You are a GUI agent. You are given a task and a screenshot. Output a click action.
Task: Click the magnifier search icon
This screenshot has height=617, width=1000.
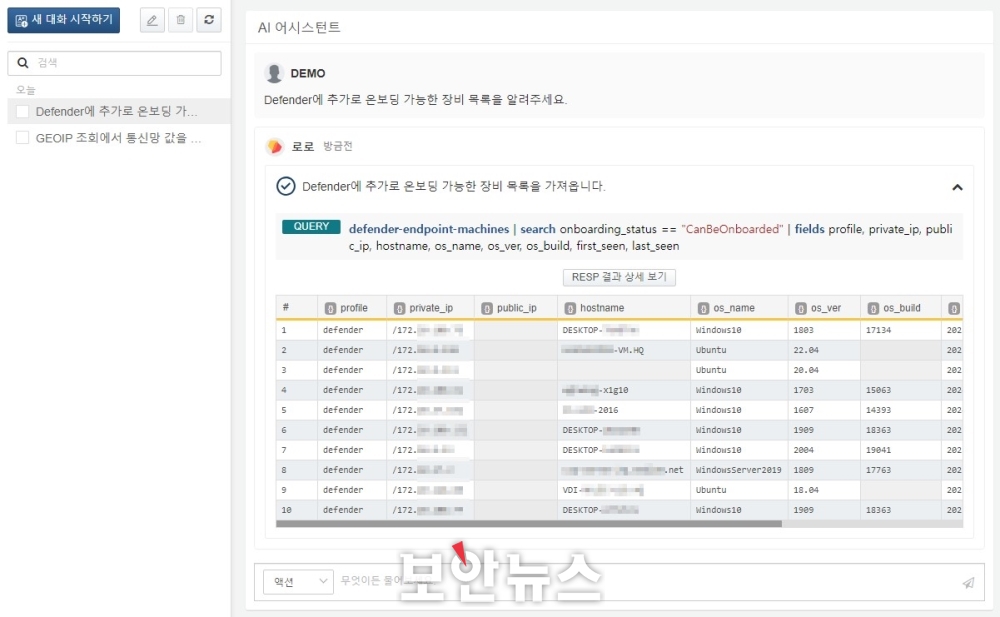pyautogui.click(x=22, y=63)
